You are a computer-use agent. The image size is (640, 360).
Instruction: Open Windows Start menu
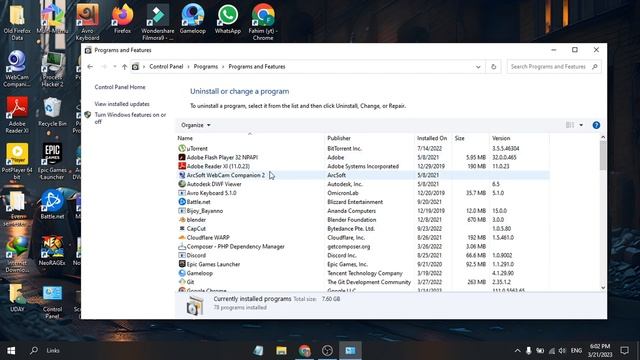click(11, 351)
